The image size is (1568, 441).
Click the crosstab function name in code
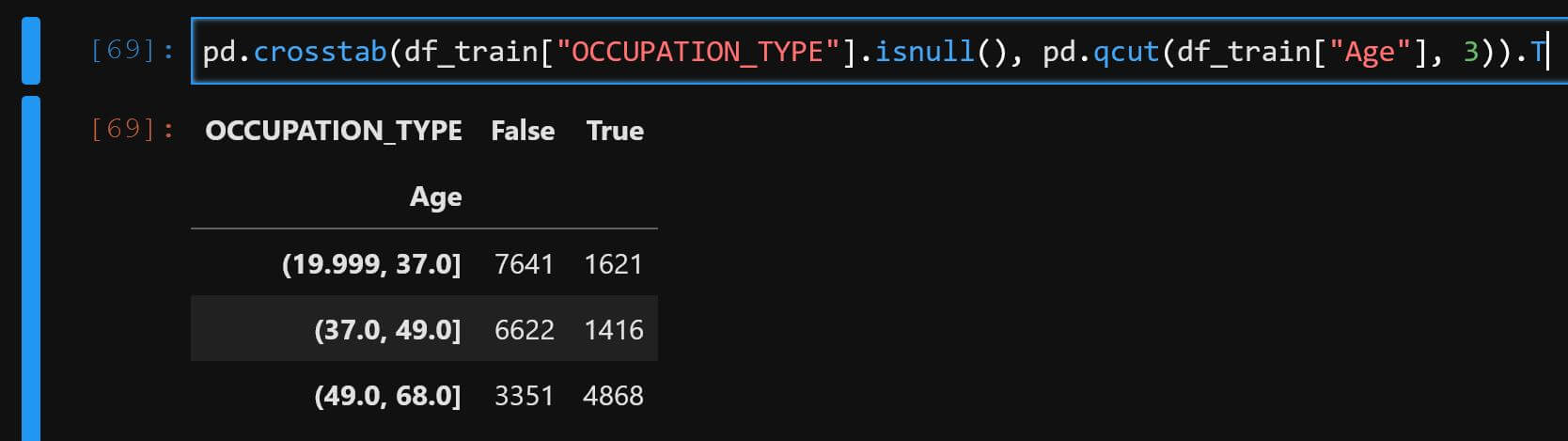click(320, 51)
